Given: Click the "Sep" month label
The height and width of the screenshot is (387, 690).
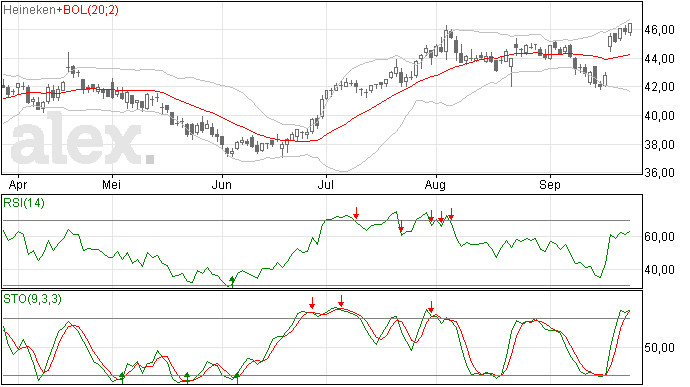Looking at the screenshot, I should pyautogui.click(x=550, y=184).
